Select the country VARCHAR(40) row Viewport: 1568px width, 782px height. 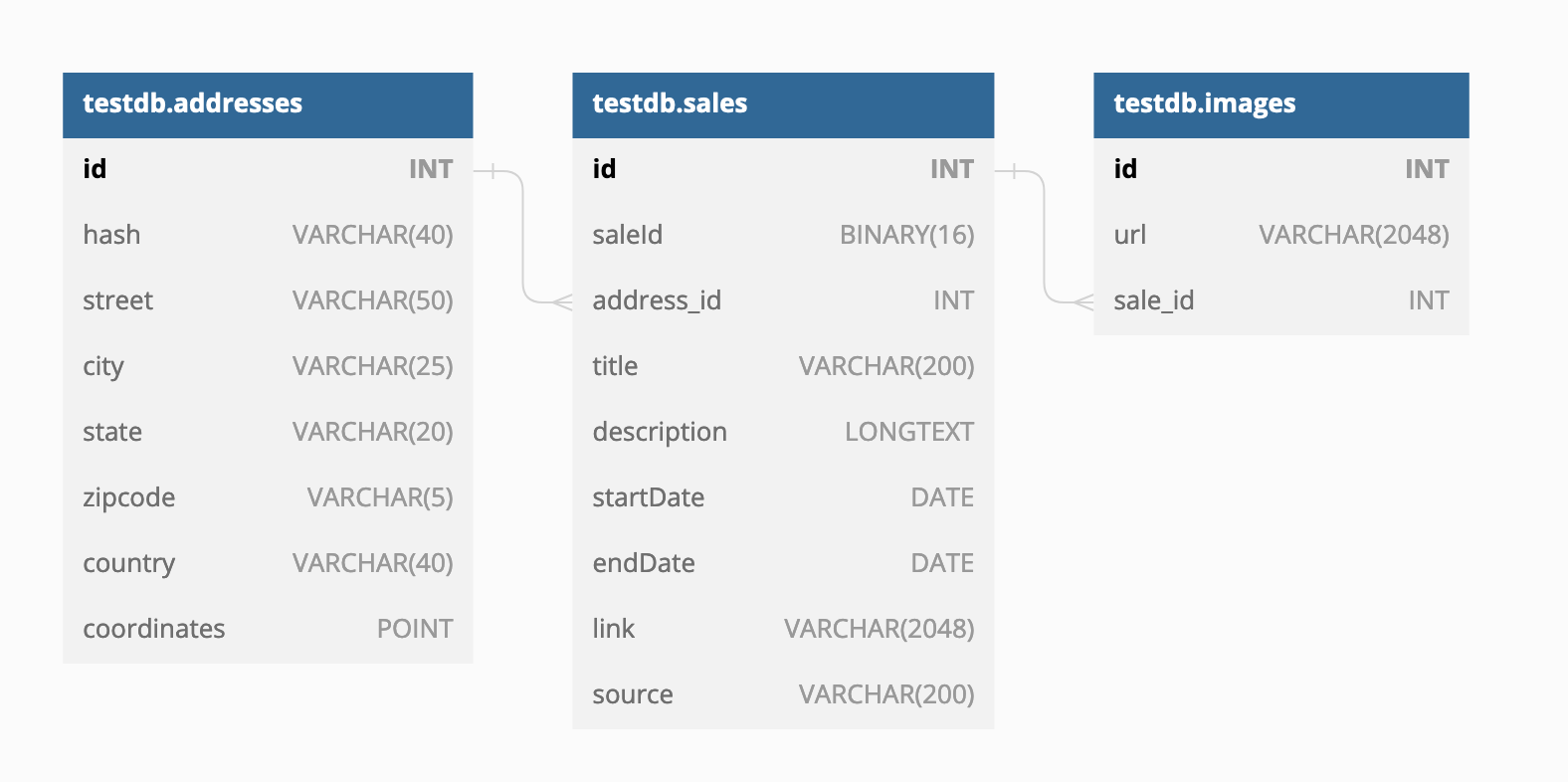[268, 564]
